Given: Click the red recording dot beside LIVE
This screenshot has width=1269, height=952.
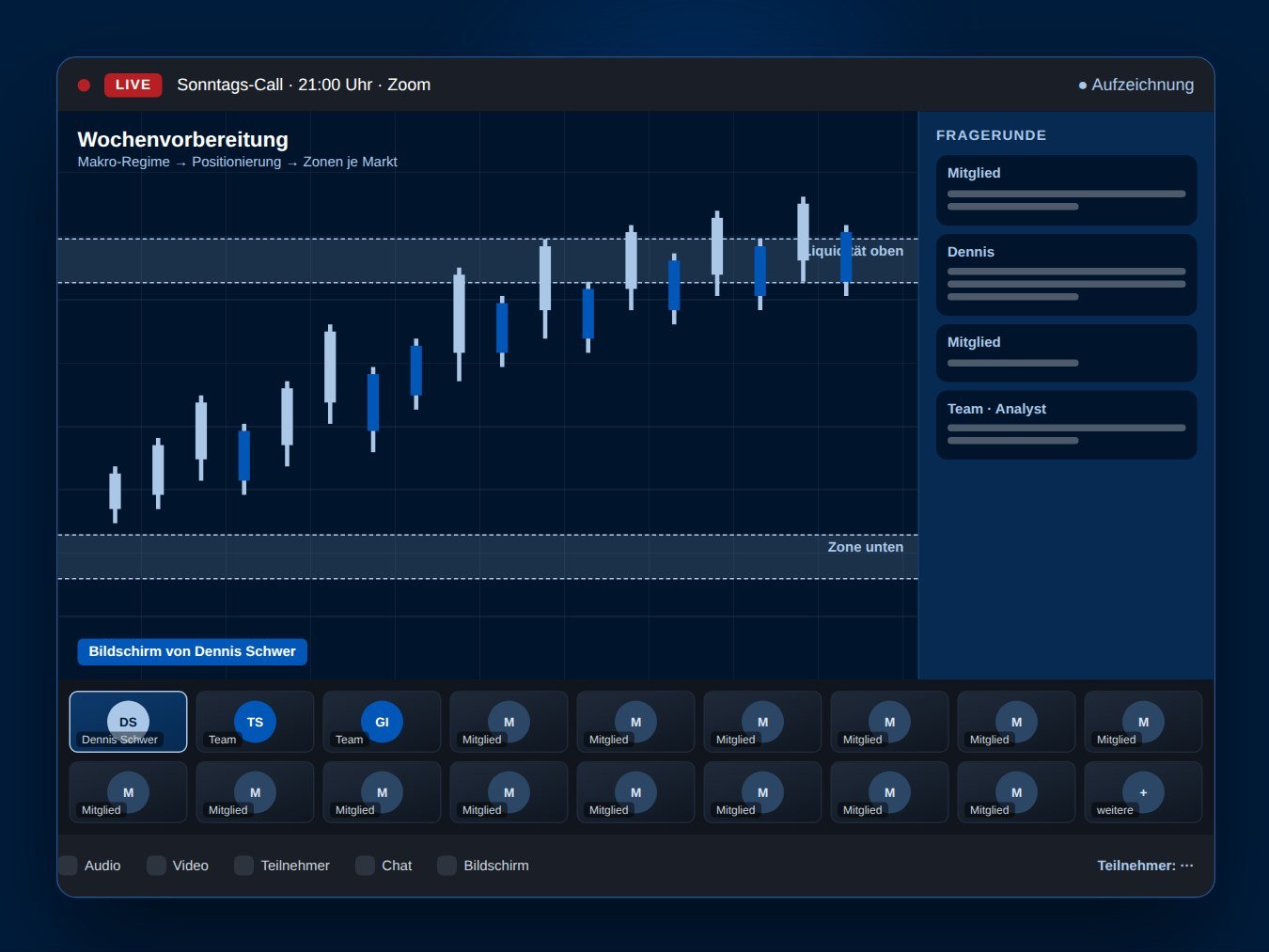Looking at the screenshot, I should tap(84, 85).
